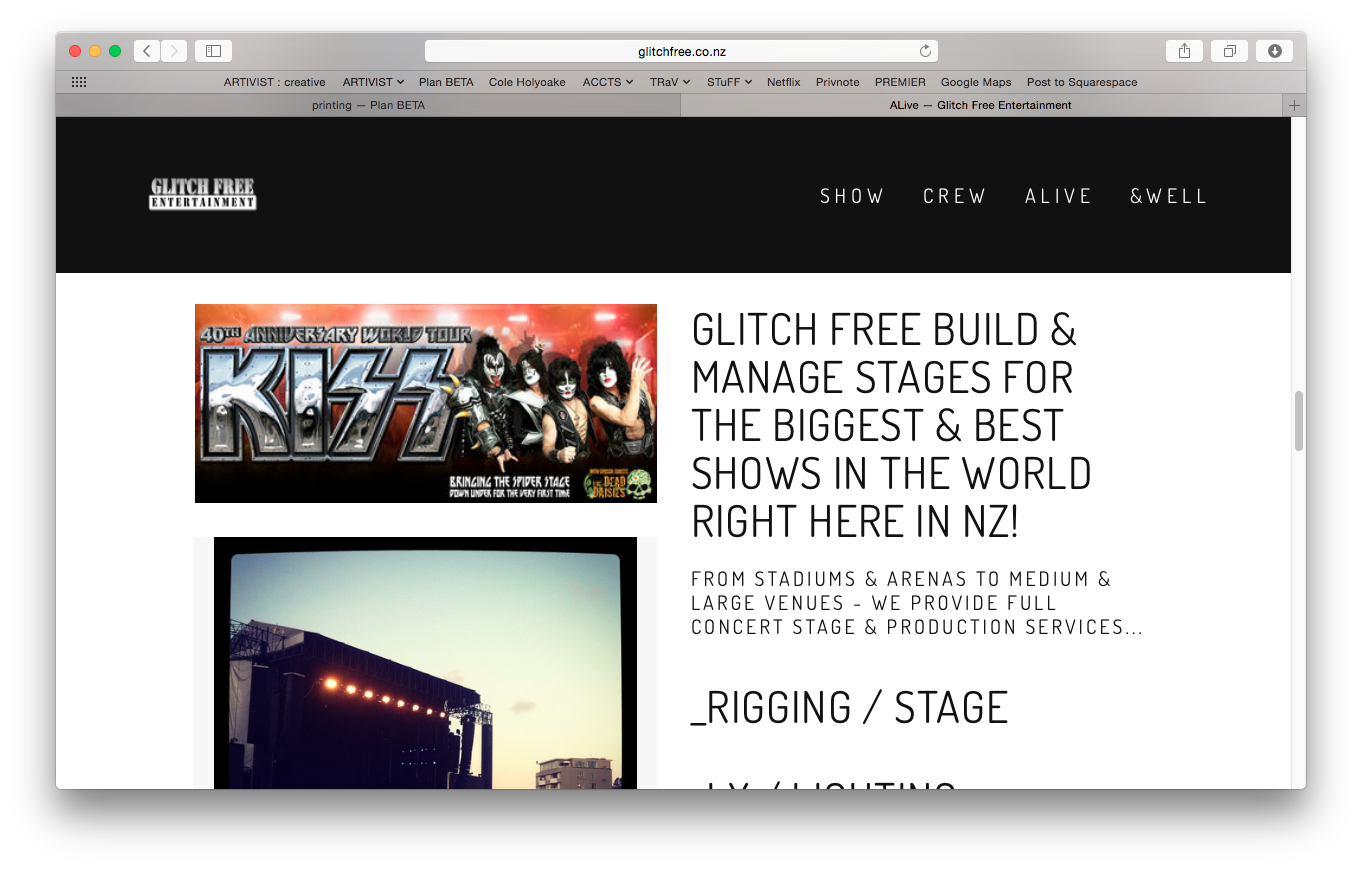1362x869 pixels.
Task: Click the page's vertical scrollbar thumb
Action: click(x=1299, y=421)
